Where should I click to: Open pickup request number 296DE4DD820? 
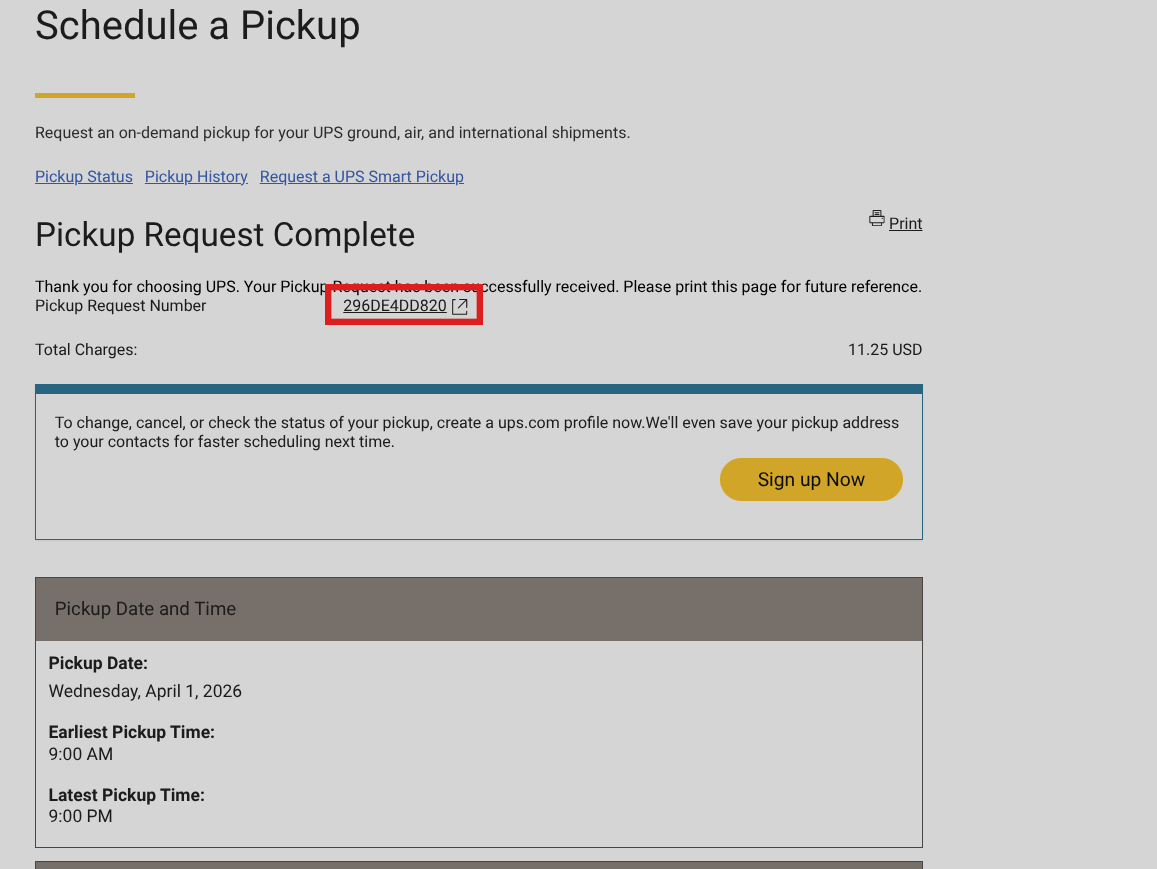(x=394, y=306)
